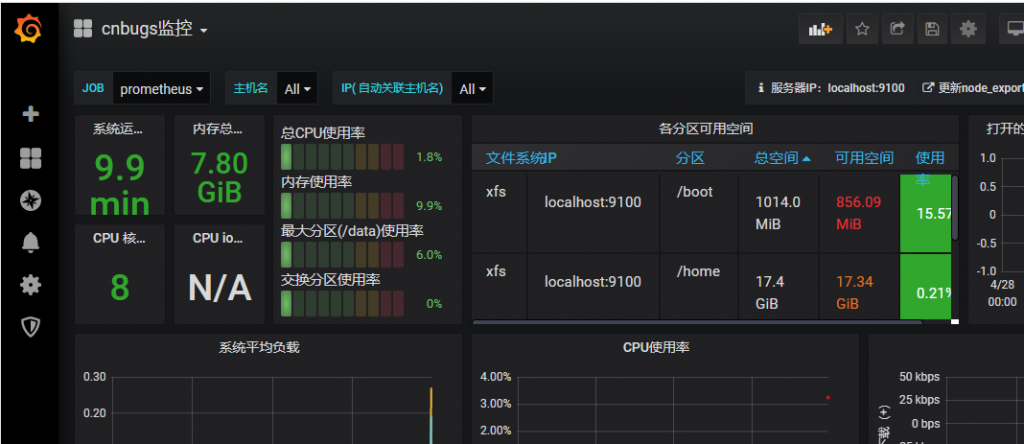1024x444 pixels.
Task: Open the JOB prometheus dropdown
Action: point(162,89)
